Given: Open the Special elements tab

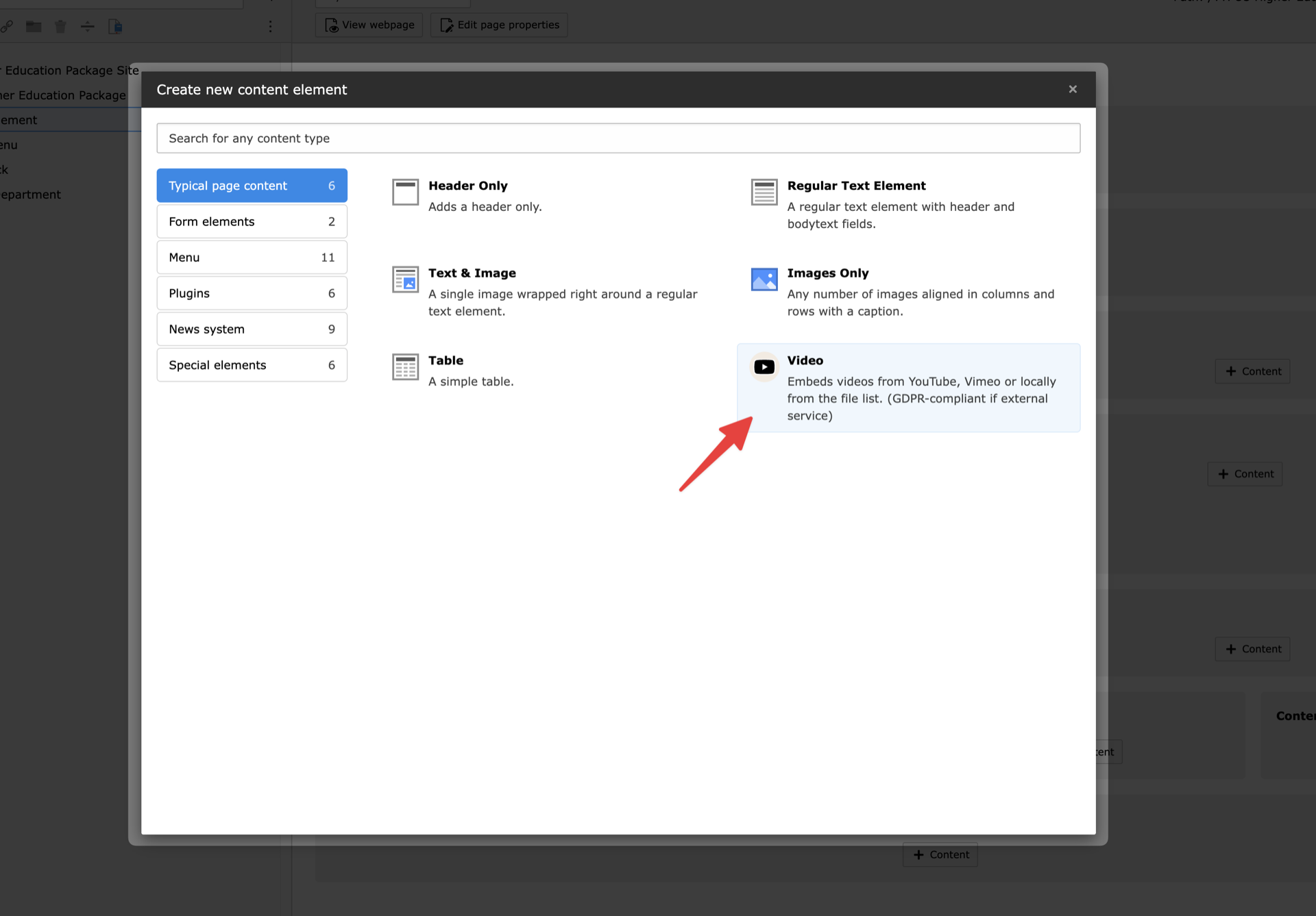Looking at the screenshot, I should (252, 365).
